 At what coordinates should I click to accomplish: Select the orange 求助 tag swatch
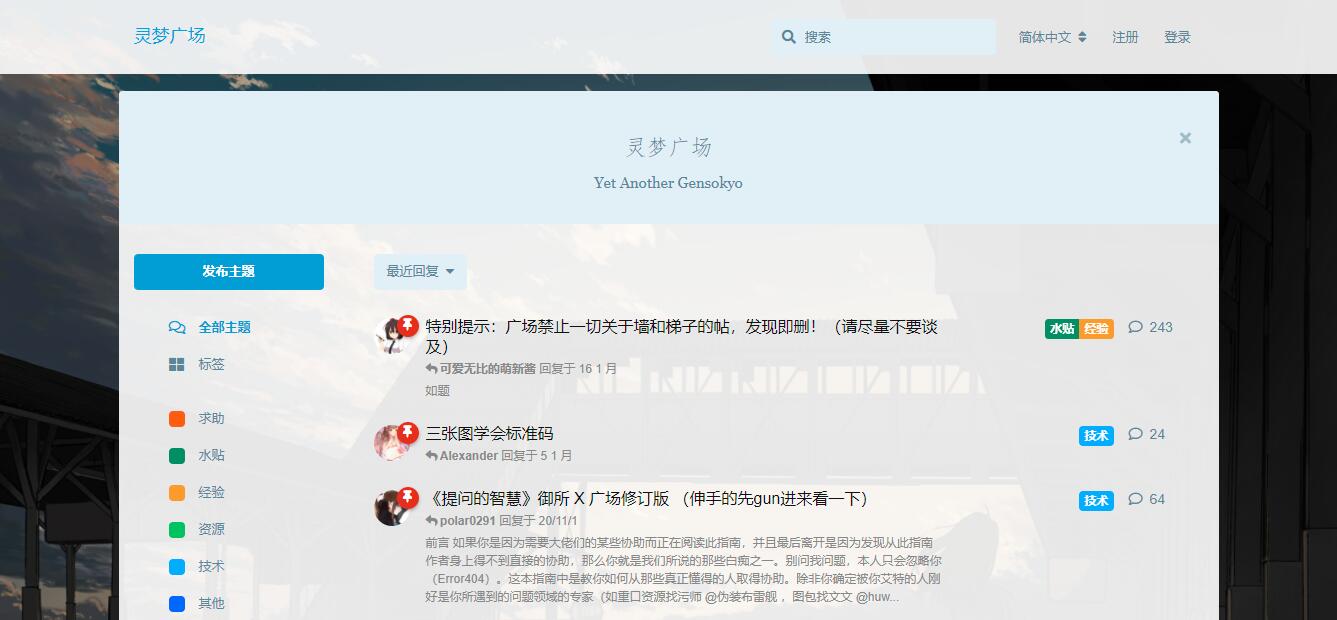[x=177, y=419]
